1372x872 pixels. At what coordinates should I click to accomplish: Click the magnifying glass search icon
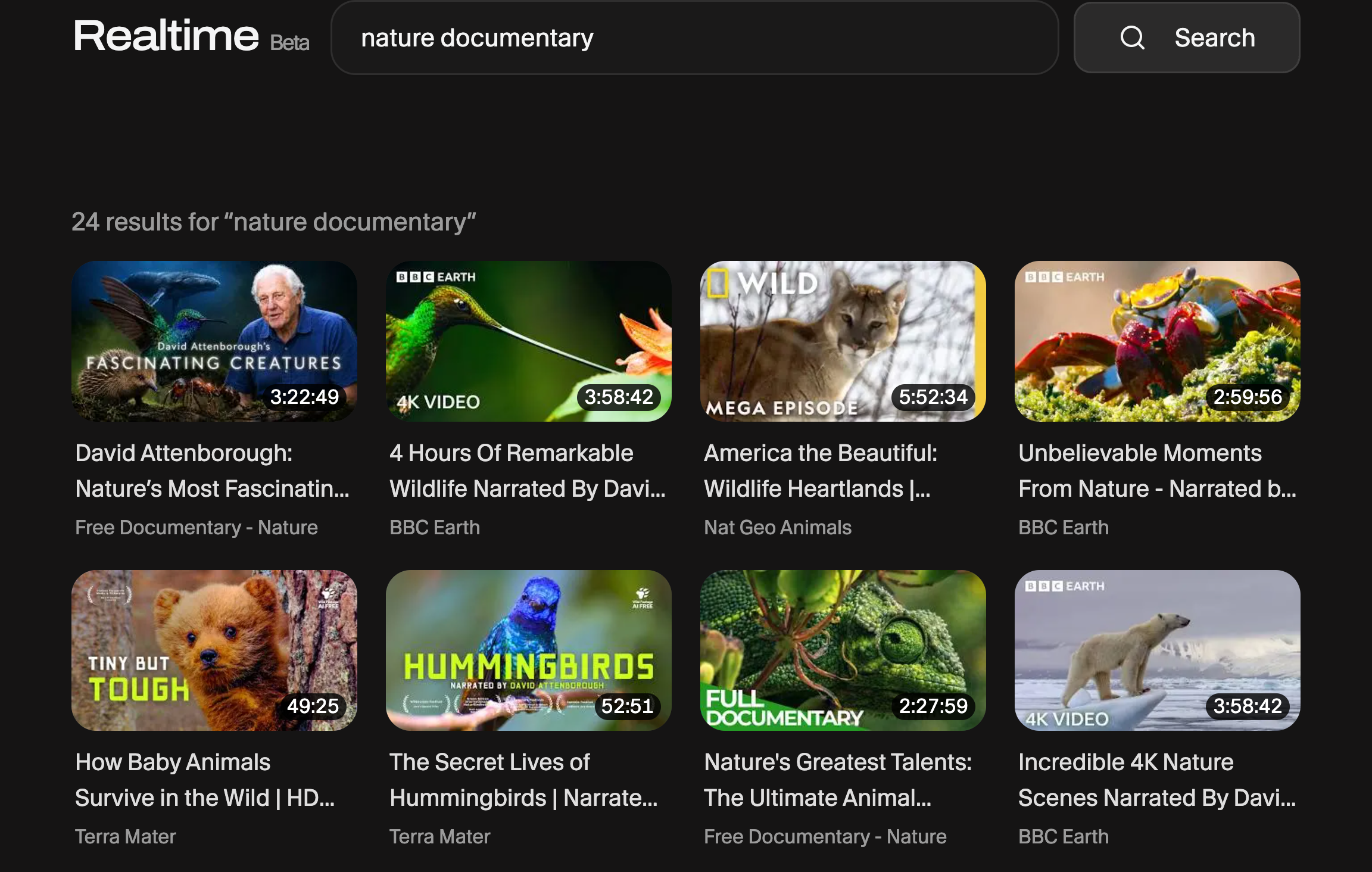point(1132,38)
